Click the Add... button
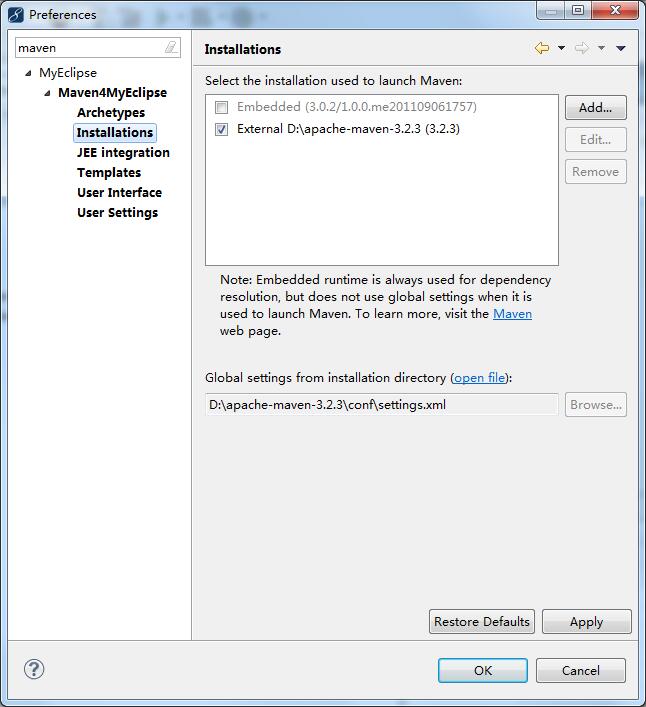This screenshot has width=646, height=707. 596,107
